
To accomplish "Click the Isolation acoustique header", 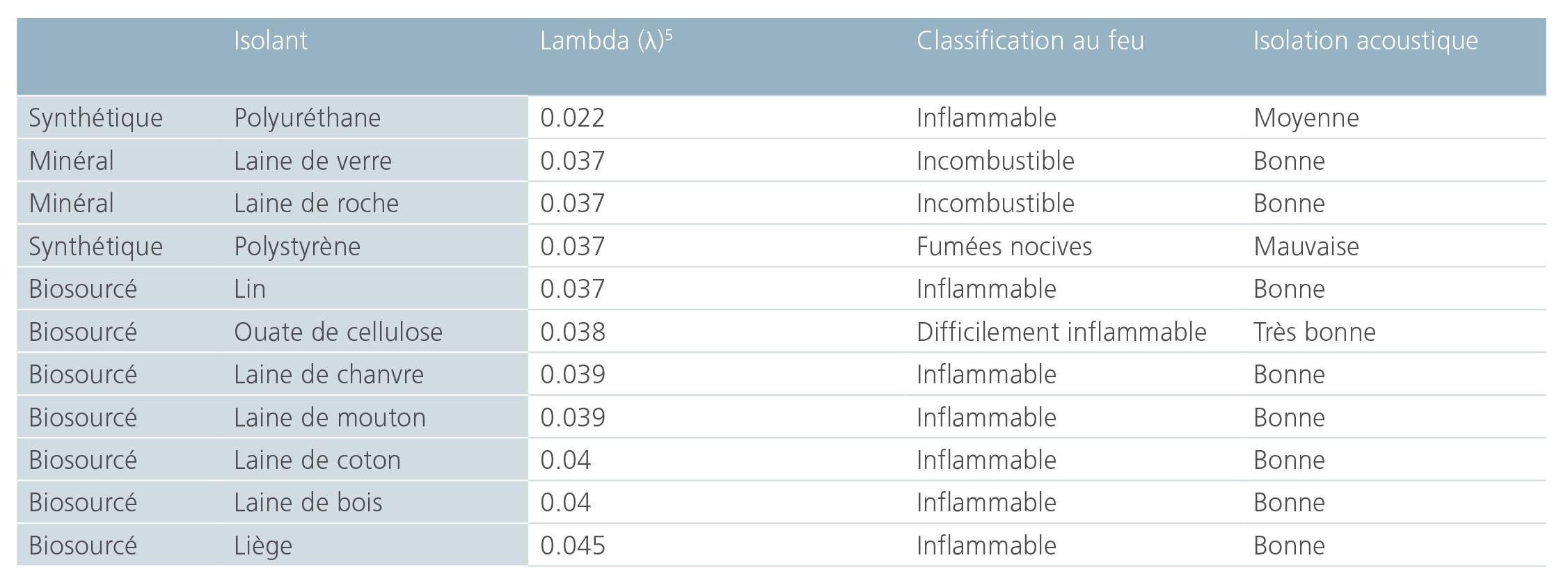I will coord(1365,41).
